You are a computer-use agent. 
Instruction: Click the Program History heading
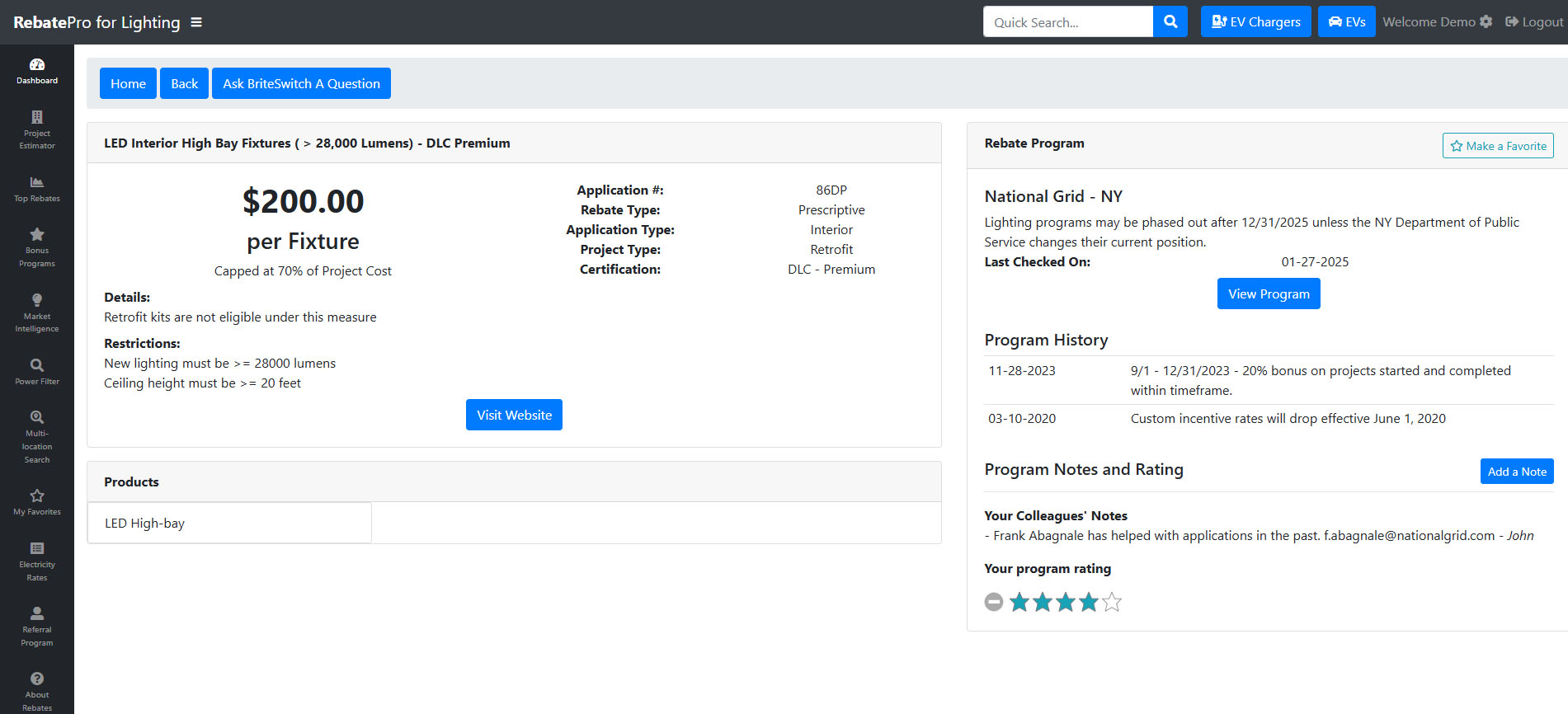tap(1046, 340)
